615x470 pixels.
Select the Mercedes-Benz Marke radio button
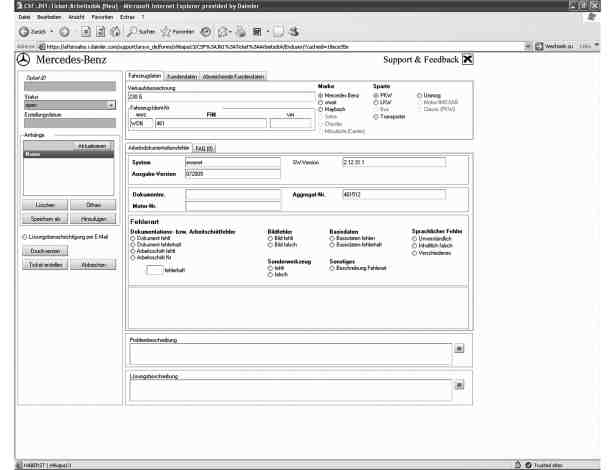point(320,95)
